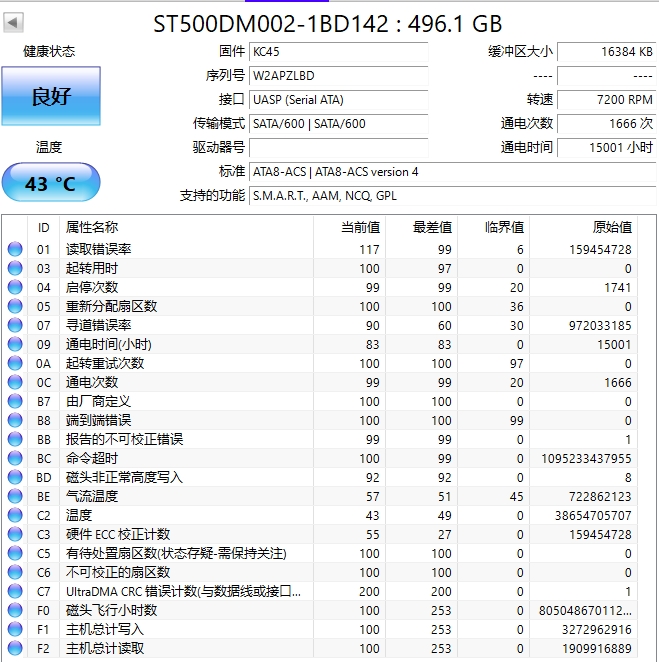Click status circle for C7 UltraDMA CRC

pyautogui.click(x=15, y=591)
